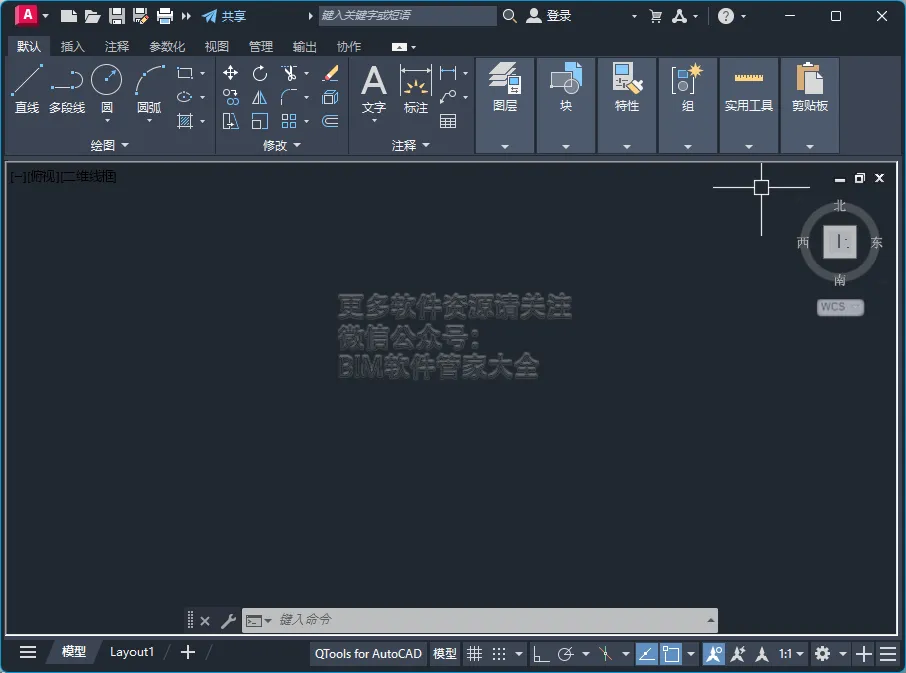Open the annotation scale 1:1 dropdown
The height and width of the screenshot is (673, 906).
(x=791, y=654)
